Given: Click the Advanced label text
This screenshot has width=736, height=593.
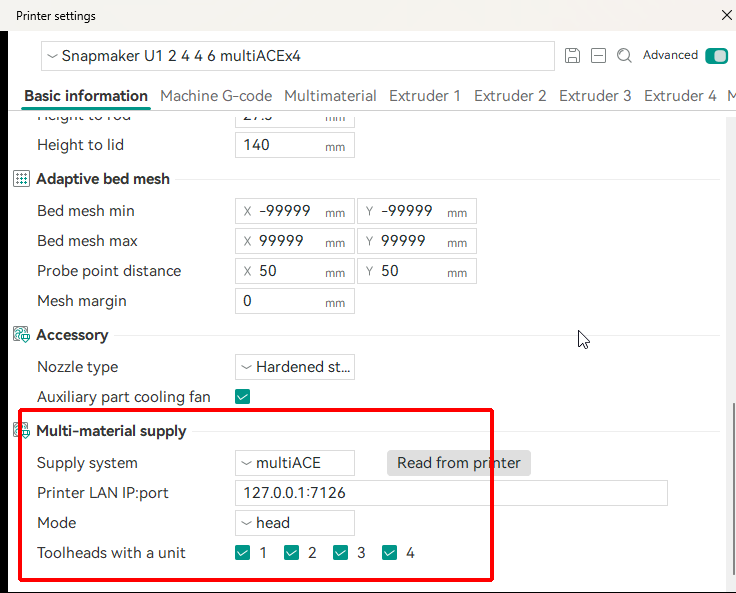Looking at the screenshot, I should pos(670,55).
